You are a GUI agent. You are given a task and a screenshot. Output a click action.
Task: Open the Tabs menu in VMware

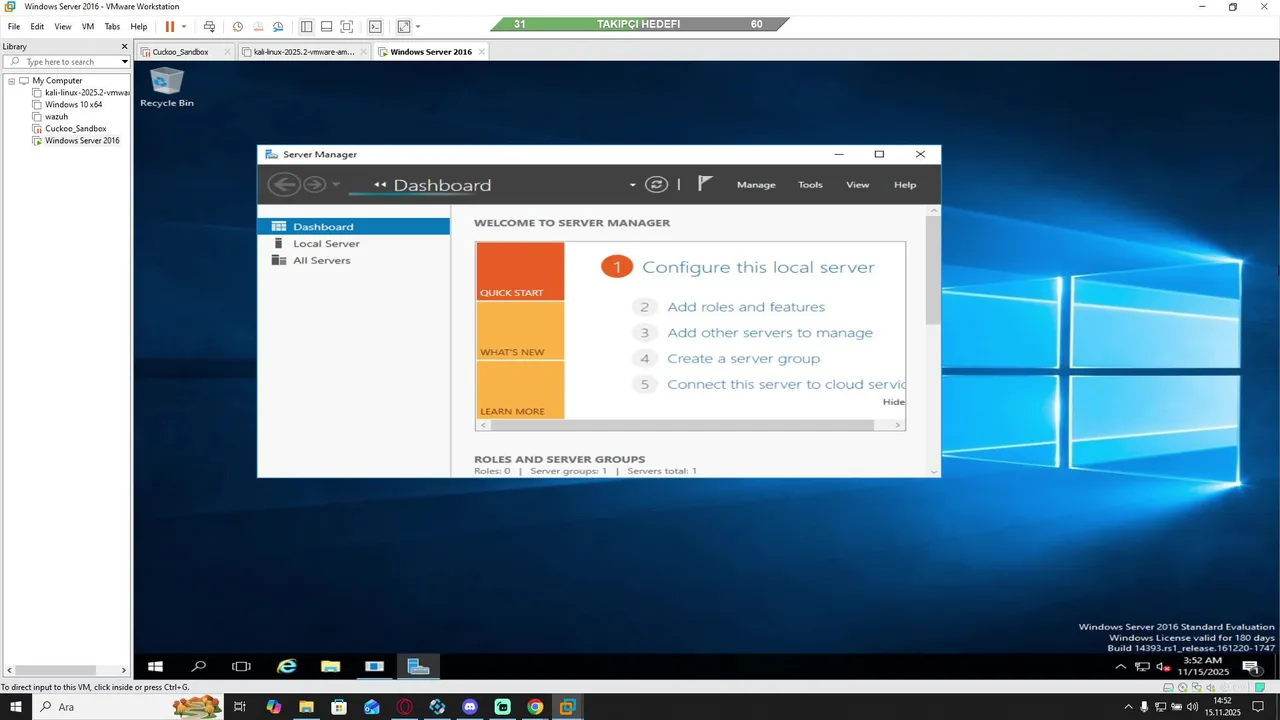112,27
